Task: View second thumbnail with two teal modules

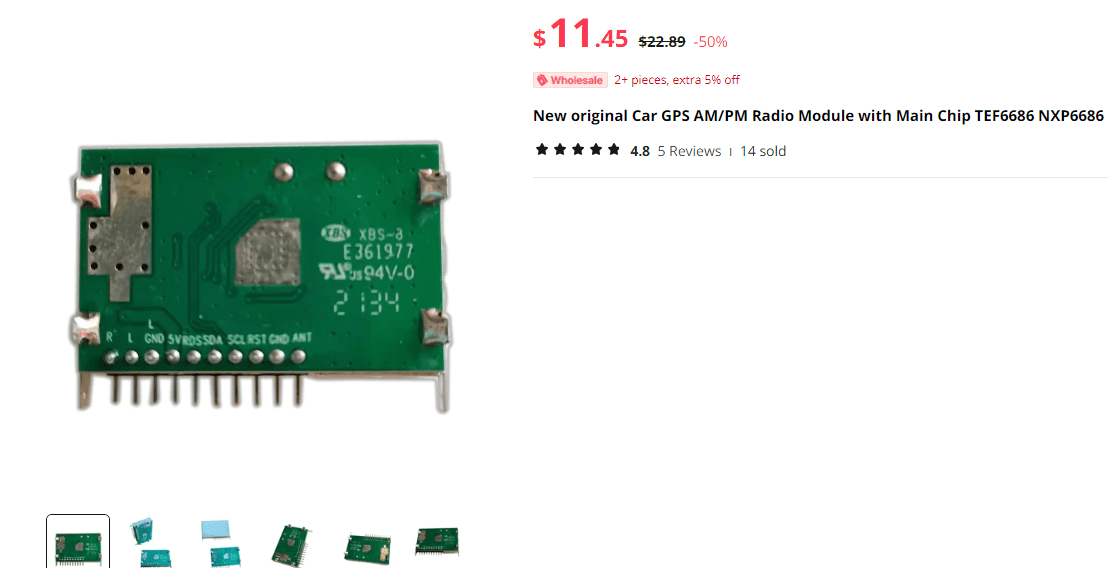Action: pyautogui.click(x=151, y=543)
